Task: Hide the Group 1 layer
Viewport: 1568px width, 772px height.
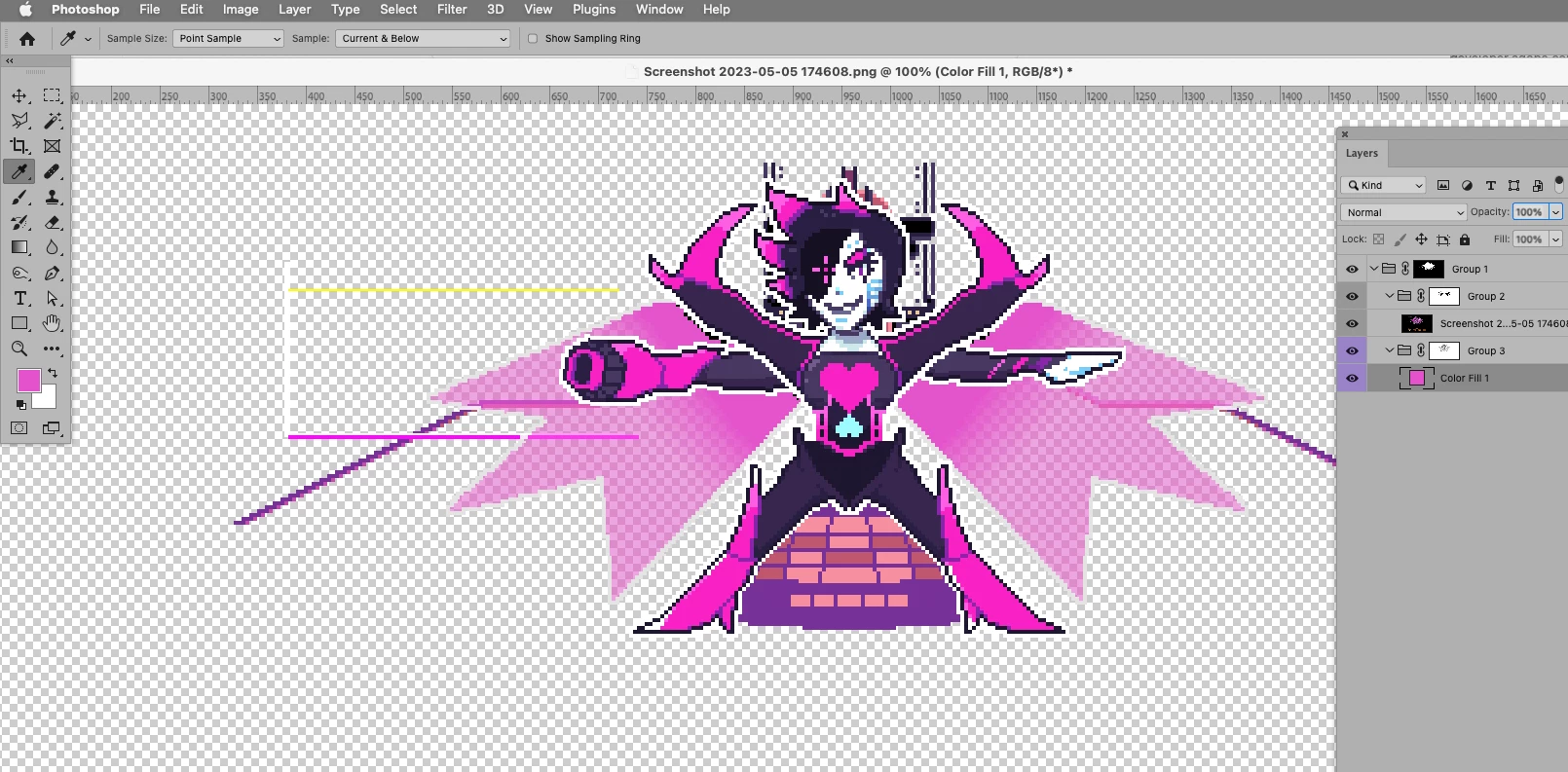Action: pos(1352,269)
